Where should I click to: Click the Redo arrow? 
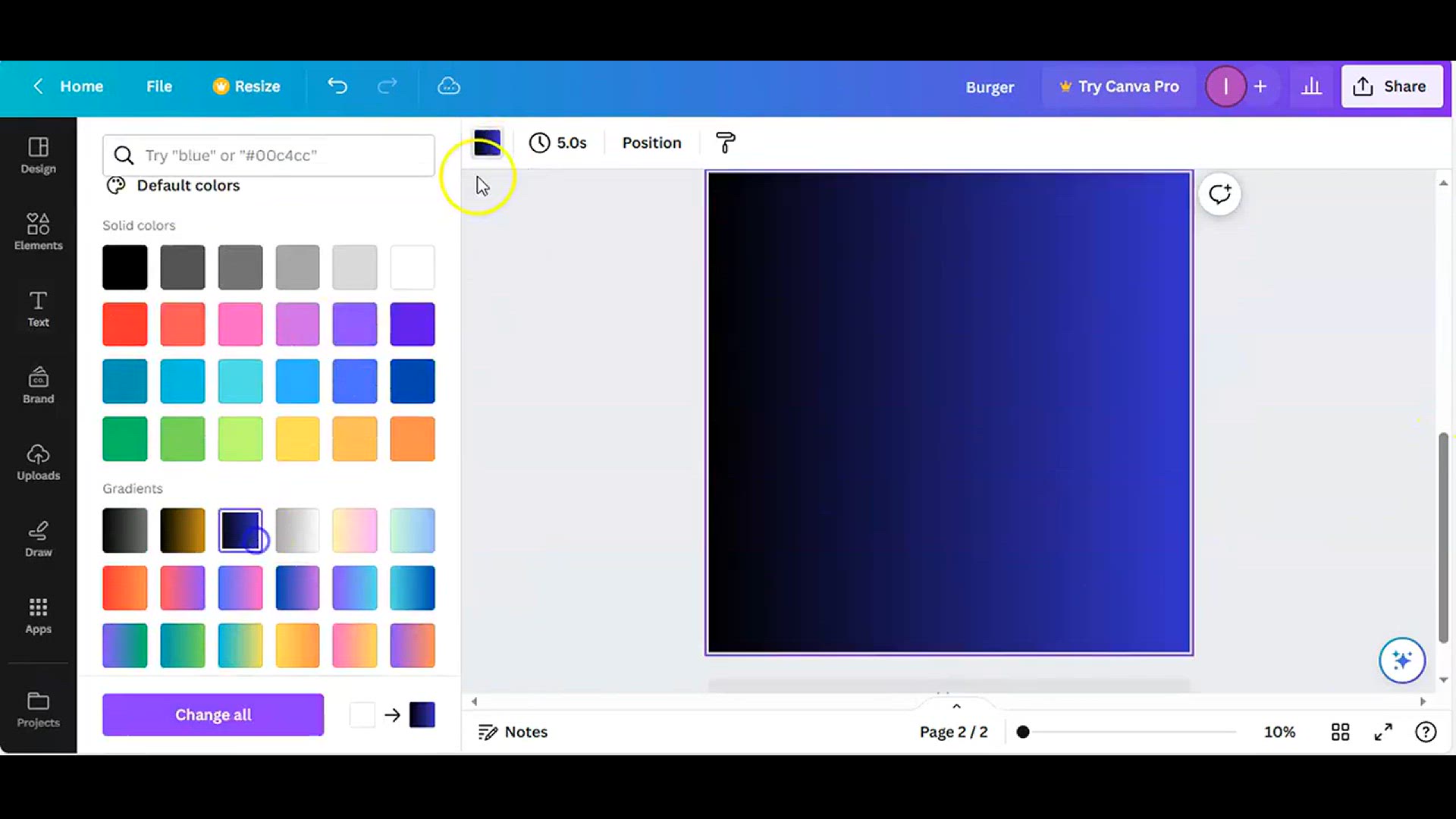(388, 86)
